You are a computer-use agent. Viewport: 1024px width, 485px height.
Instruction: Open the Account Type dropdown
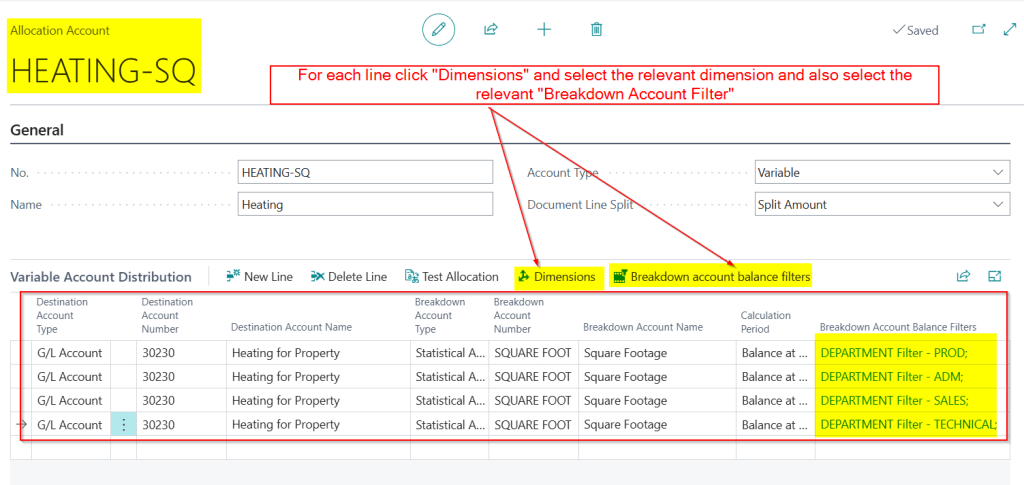[881, 172]
